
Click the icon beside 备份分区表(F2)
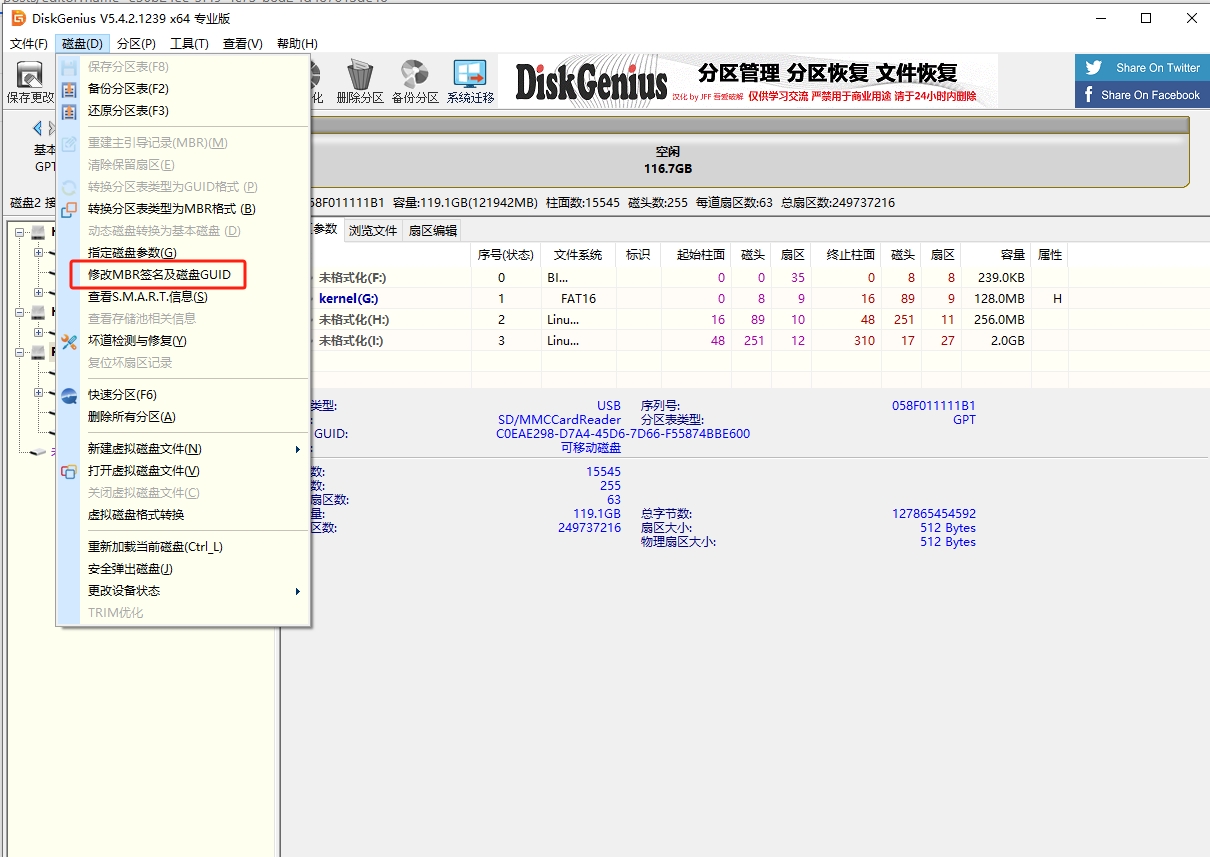point(69,89)
